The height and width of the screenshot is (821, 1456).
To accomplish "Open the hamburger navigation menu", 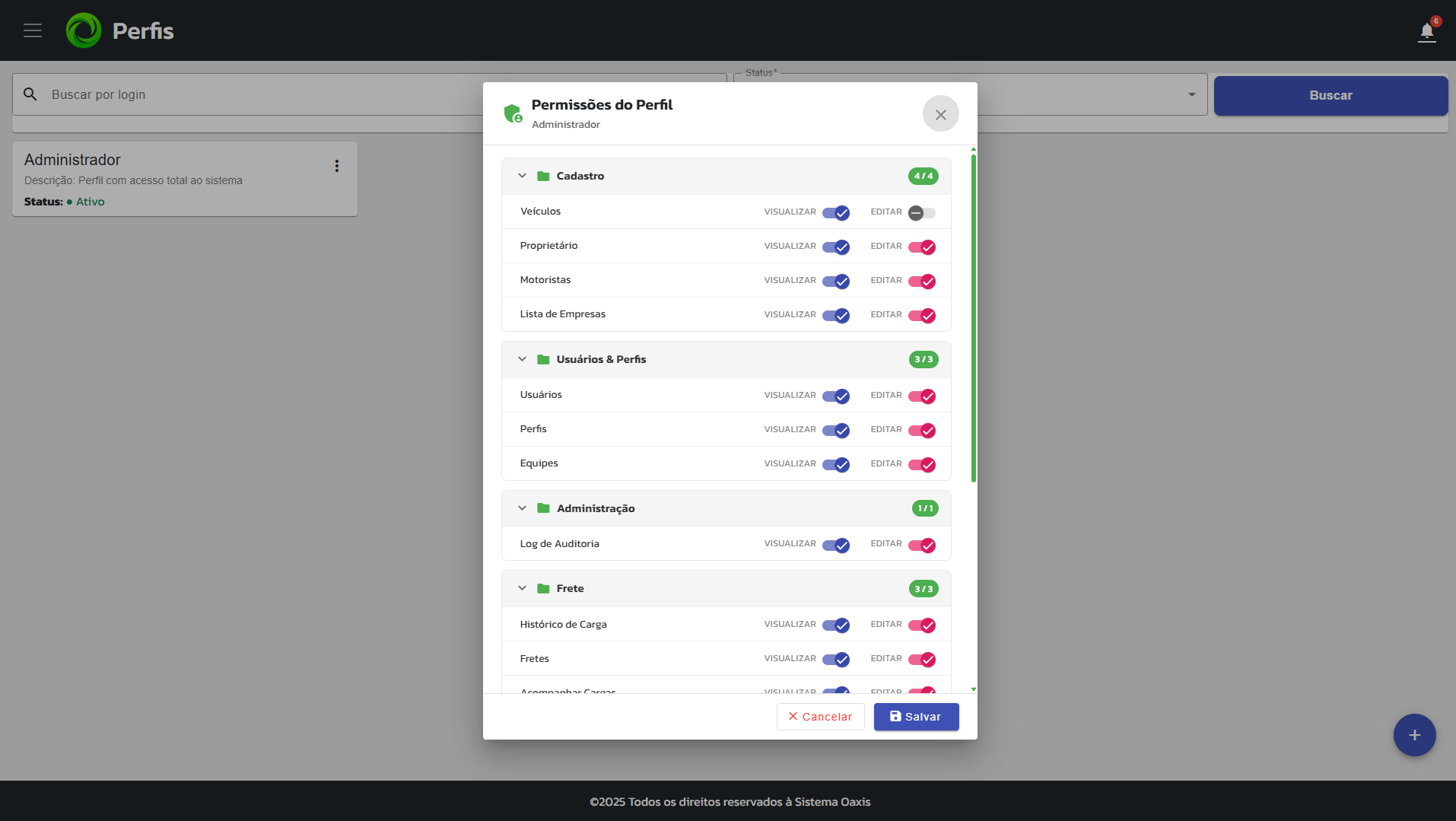I will 33,30.
